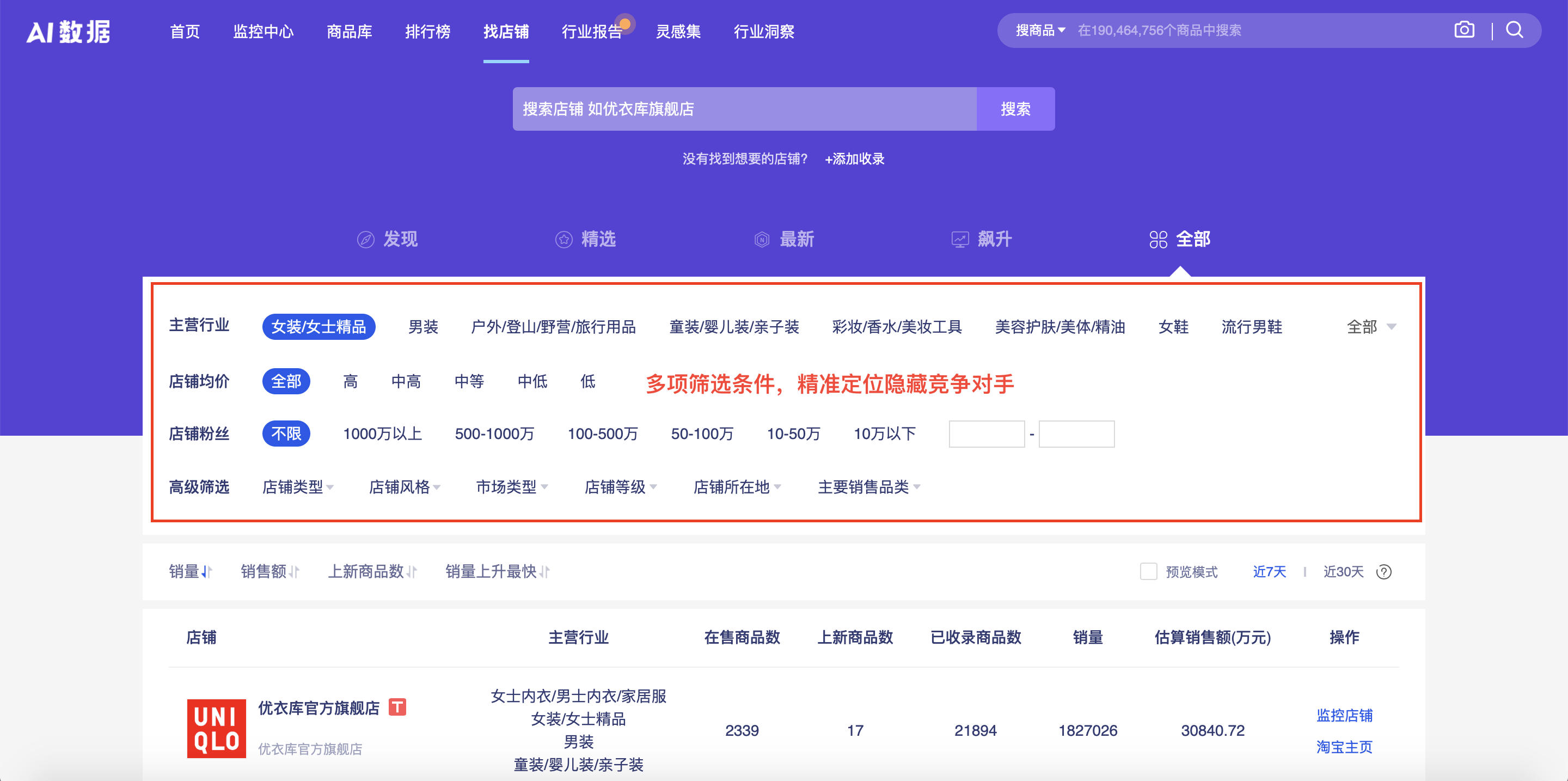Open 淘宝主页 link for UNIQLO

1344,747
